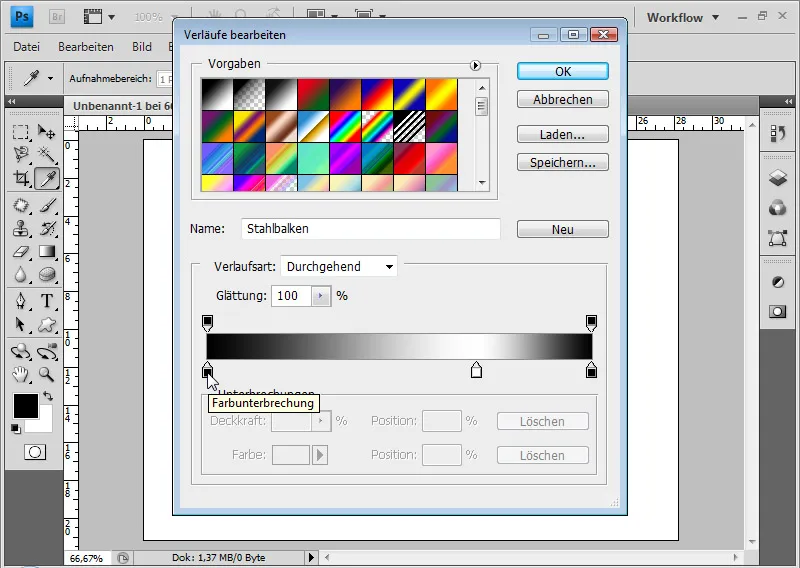Select the Path Selection tool
The image size is (800, 568).
20,324
